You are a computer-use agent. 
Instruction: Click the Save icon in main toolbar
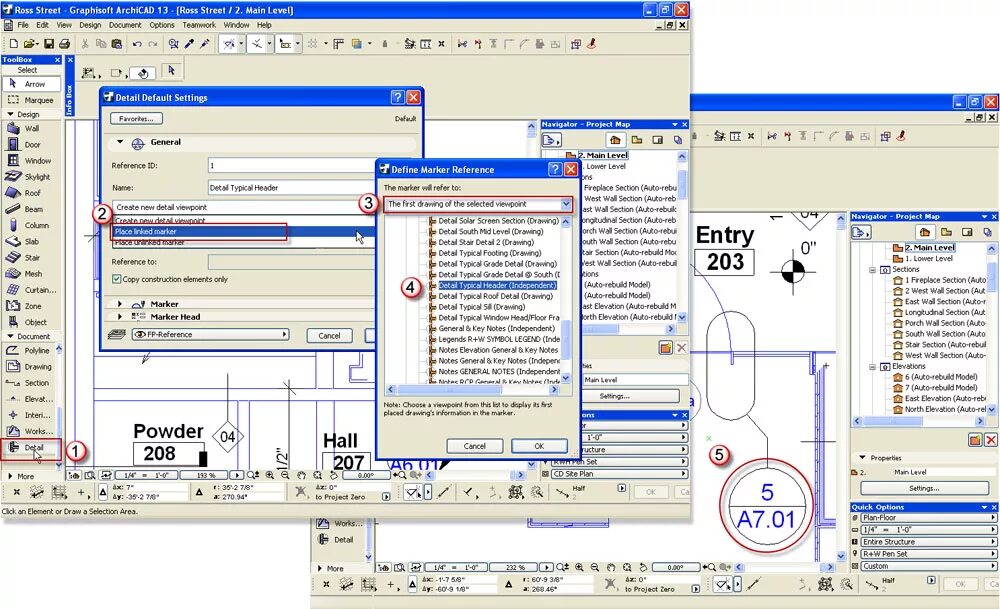pyautogui.click(x=48, y=44)
